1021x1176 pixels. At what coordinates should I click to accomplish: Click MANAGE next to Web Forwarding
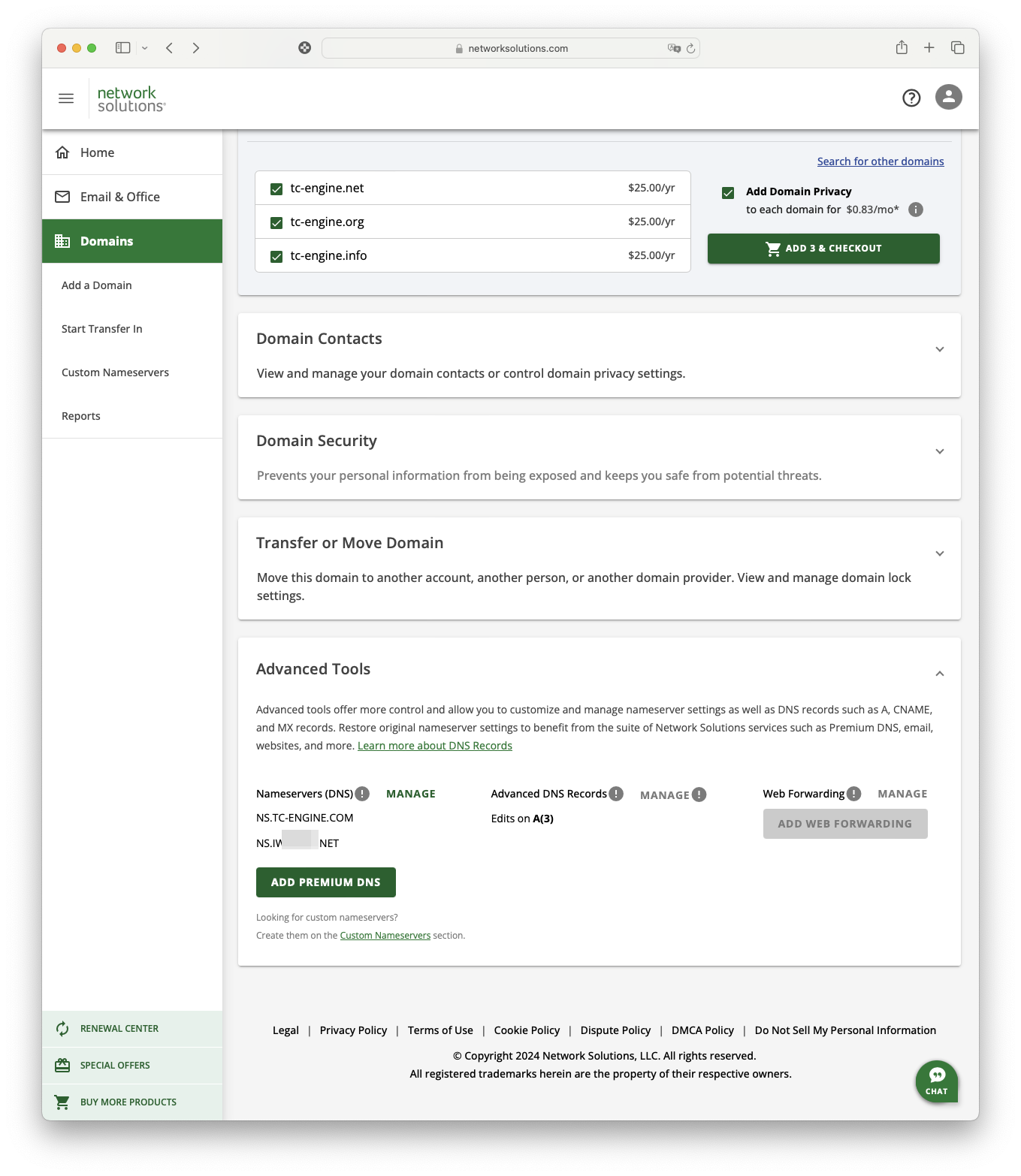902,794
